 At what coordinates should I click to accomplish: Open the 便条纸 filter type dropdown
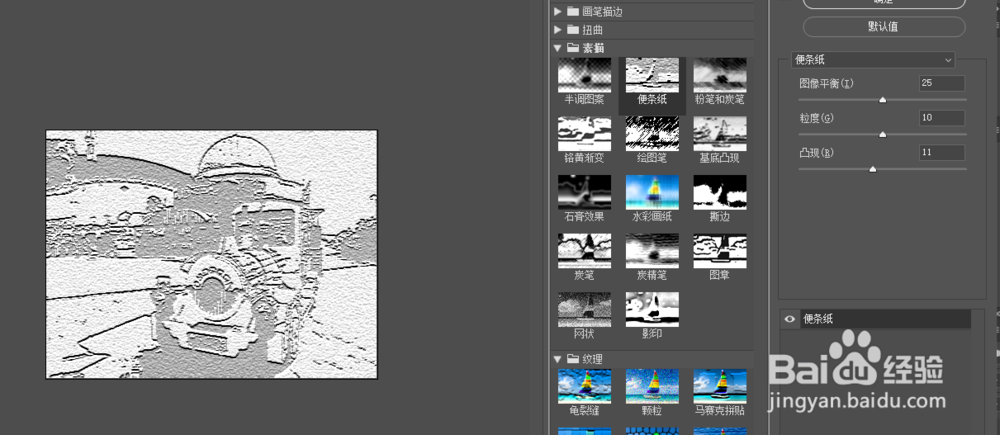pos(873,60)
